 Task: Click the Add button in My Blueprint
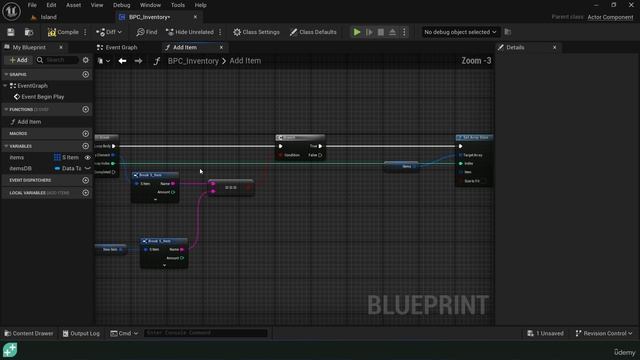(x=18, y=60)
